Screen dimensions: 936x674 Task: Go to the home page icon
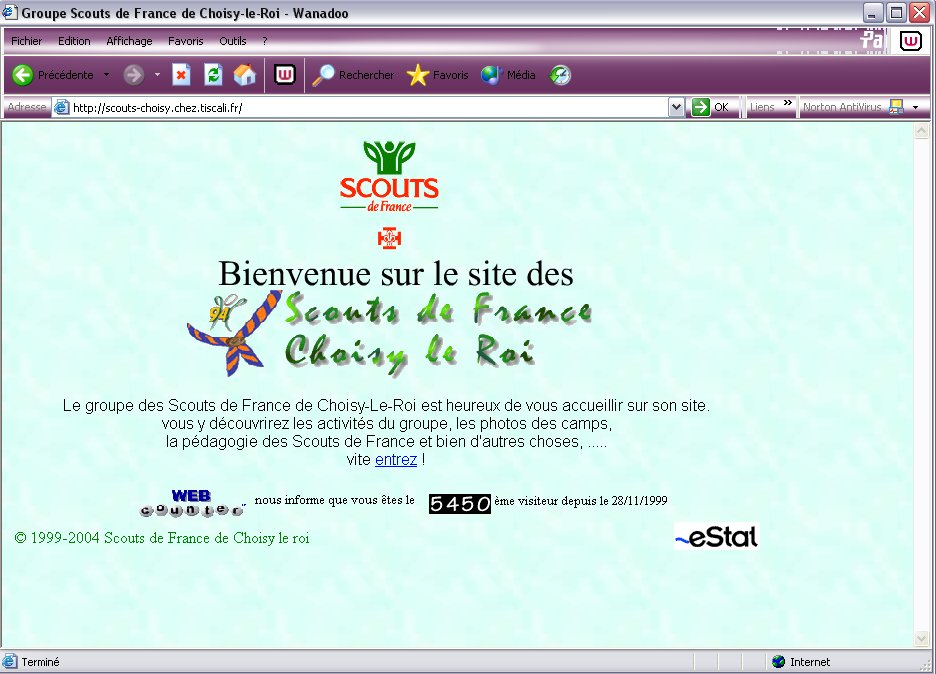pyautogui.click(x=245, y=75)
